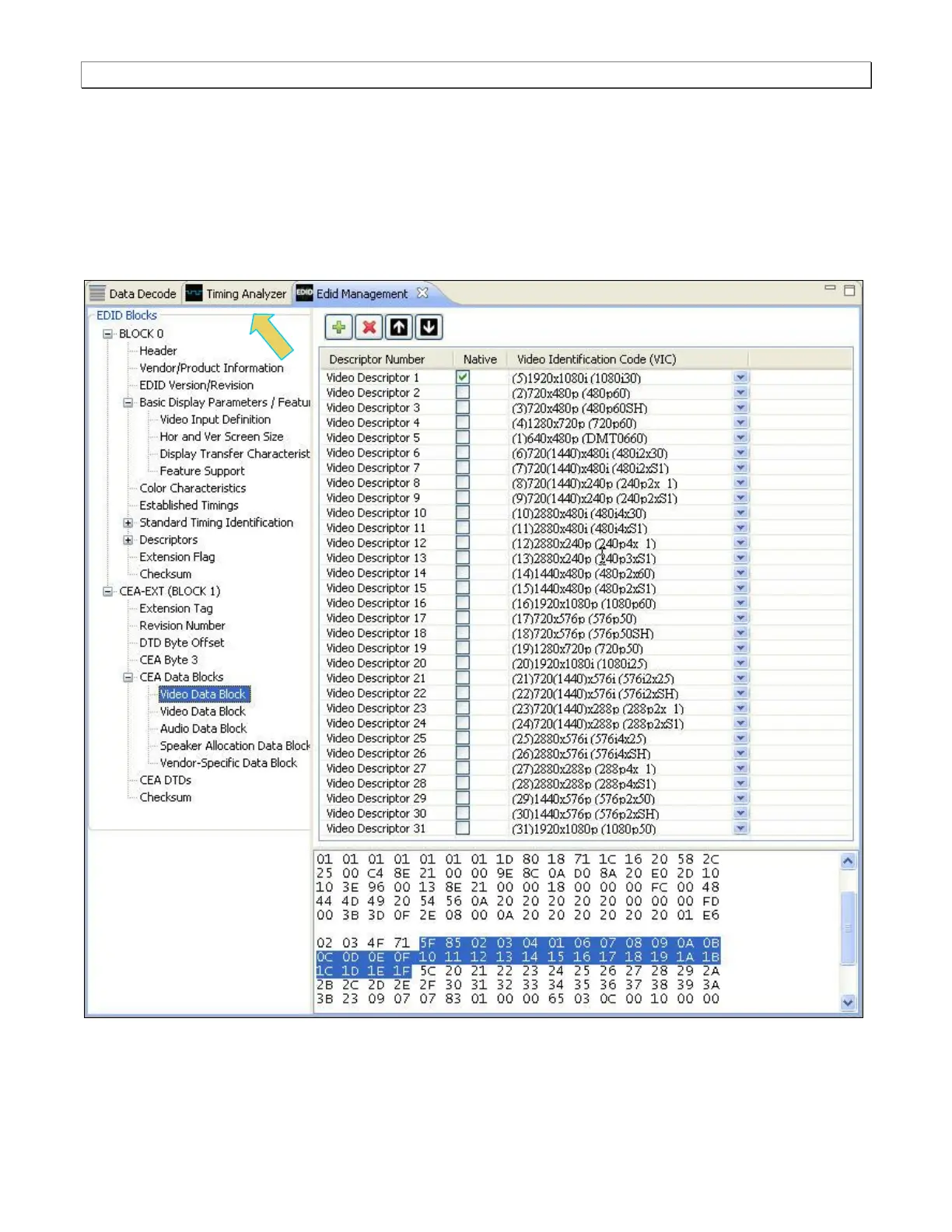Check Native for Video Descriptor 31
Image resolution: width=952 pixels, height=1232 pixels.
coord(463,828)
